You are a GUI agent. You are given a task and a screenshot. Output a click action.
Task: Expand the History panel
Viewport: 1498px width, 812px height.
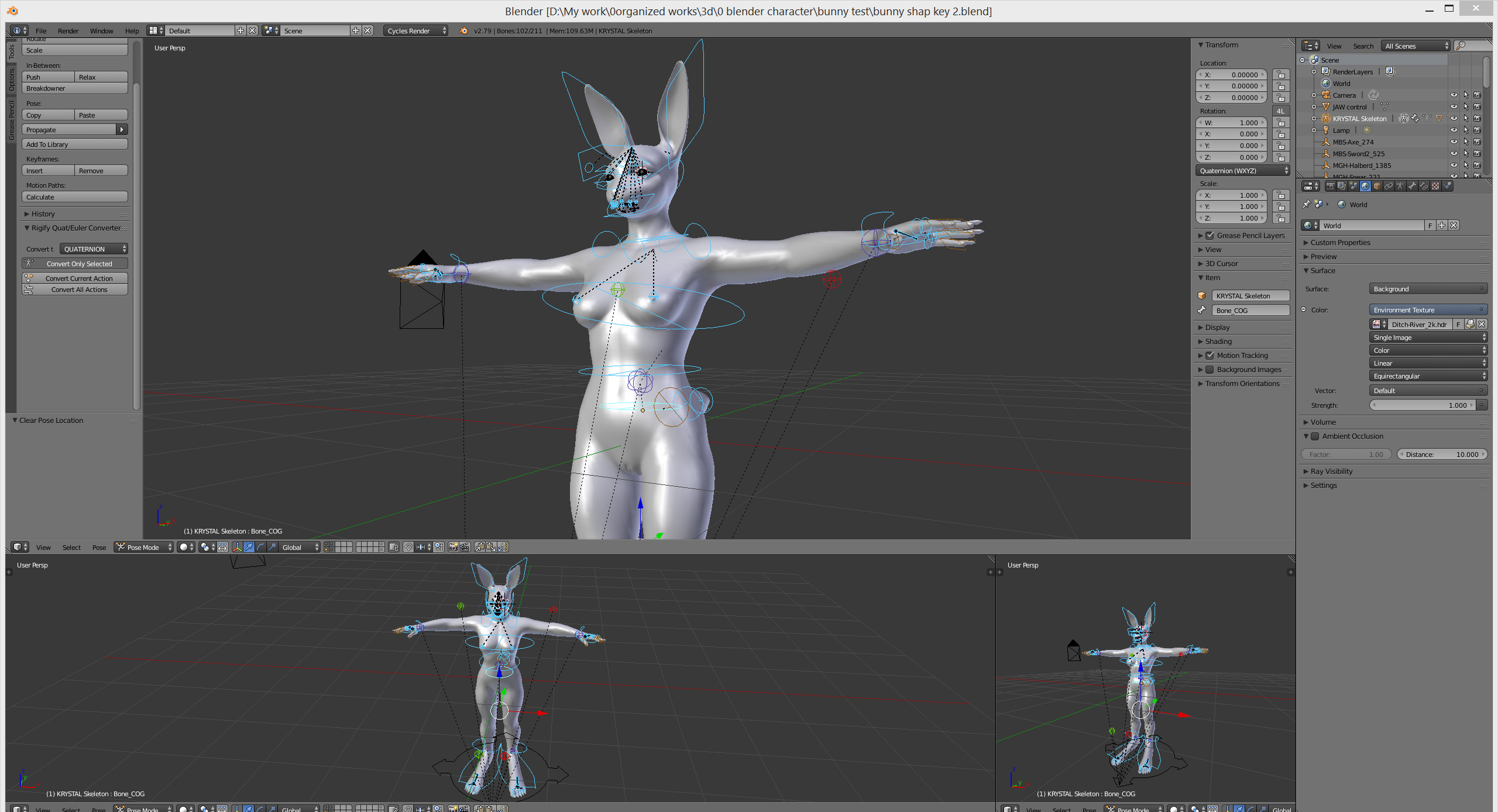[x=43, y=214]
